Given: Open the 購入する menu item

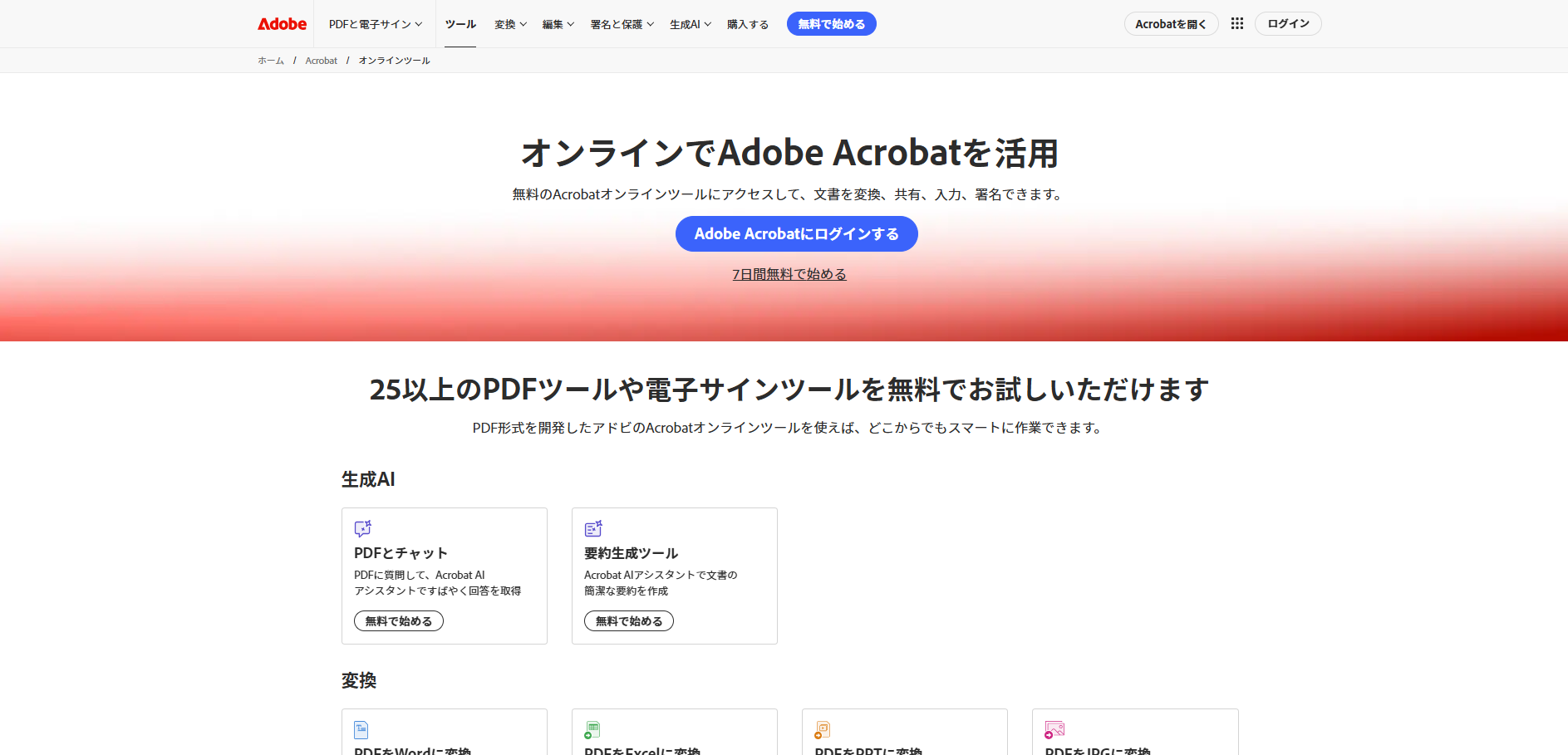Looking at the screenshot, I should tap(747, 24).
